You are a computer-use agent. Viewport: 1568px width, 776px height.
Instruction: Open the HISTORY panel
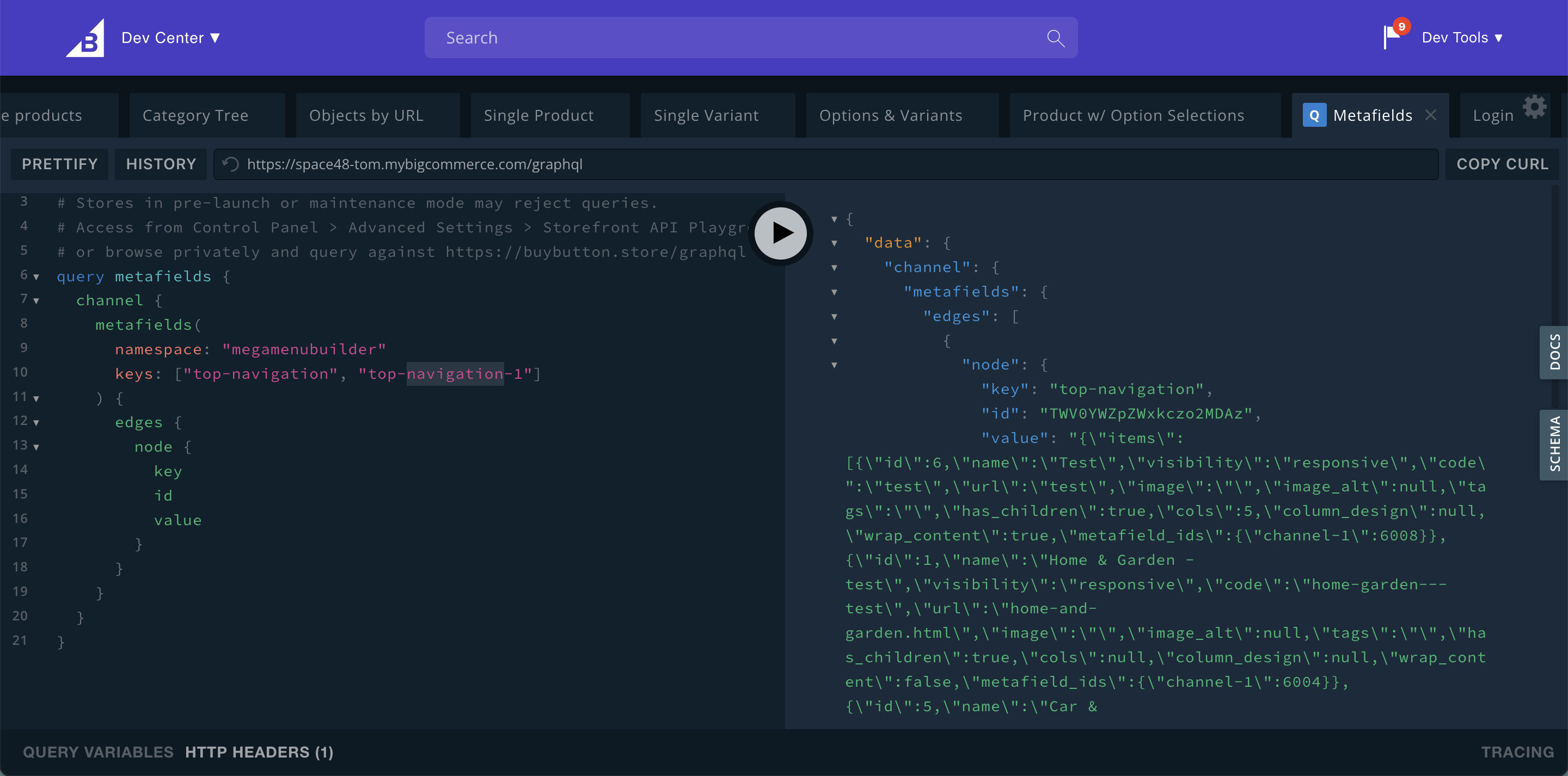coord(161,164)
